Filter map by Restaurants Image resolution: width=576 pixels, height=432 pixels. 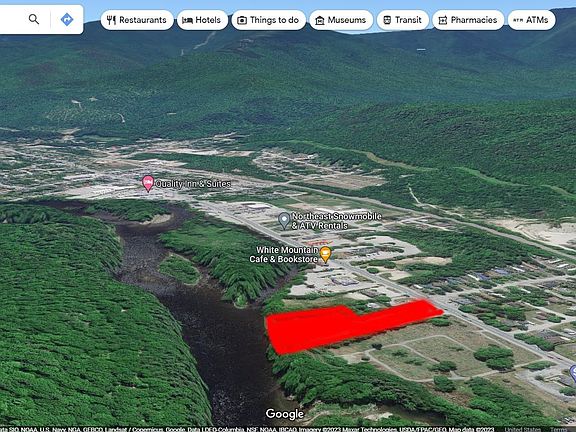click(137, 20)
